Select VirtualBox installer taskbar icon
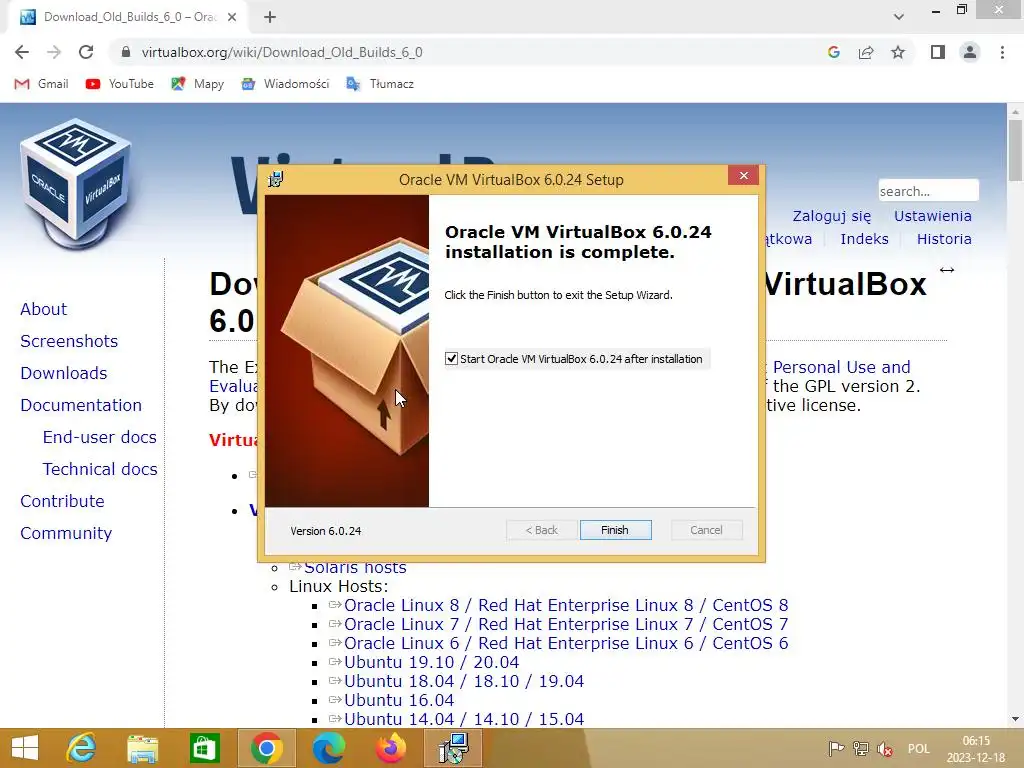1024x768 pixels. tap(453, 748)
